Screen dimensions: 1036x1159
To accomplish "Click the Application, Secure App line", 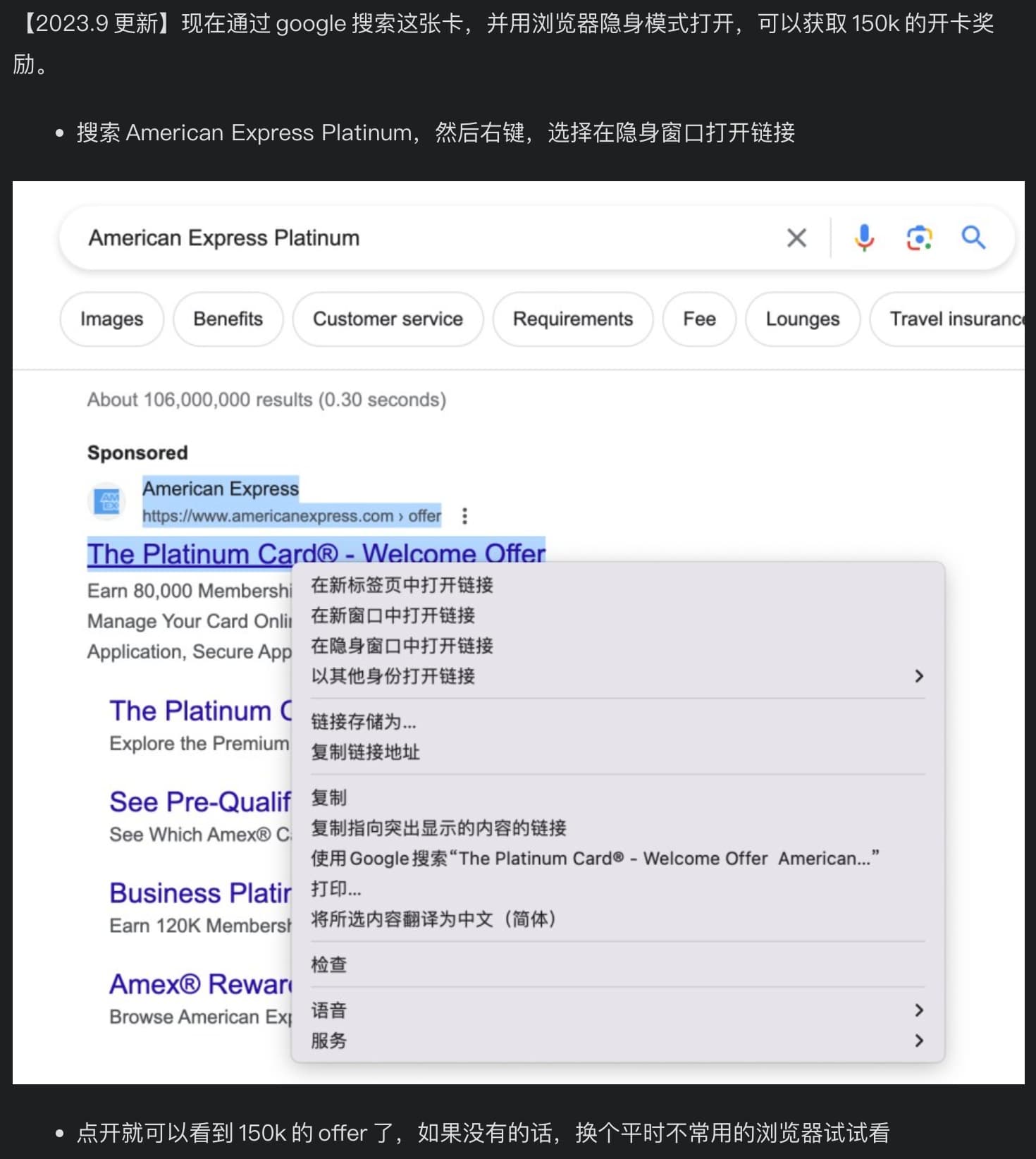I will click(x=189, y=651).
